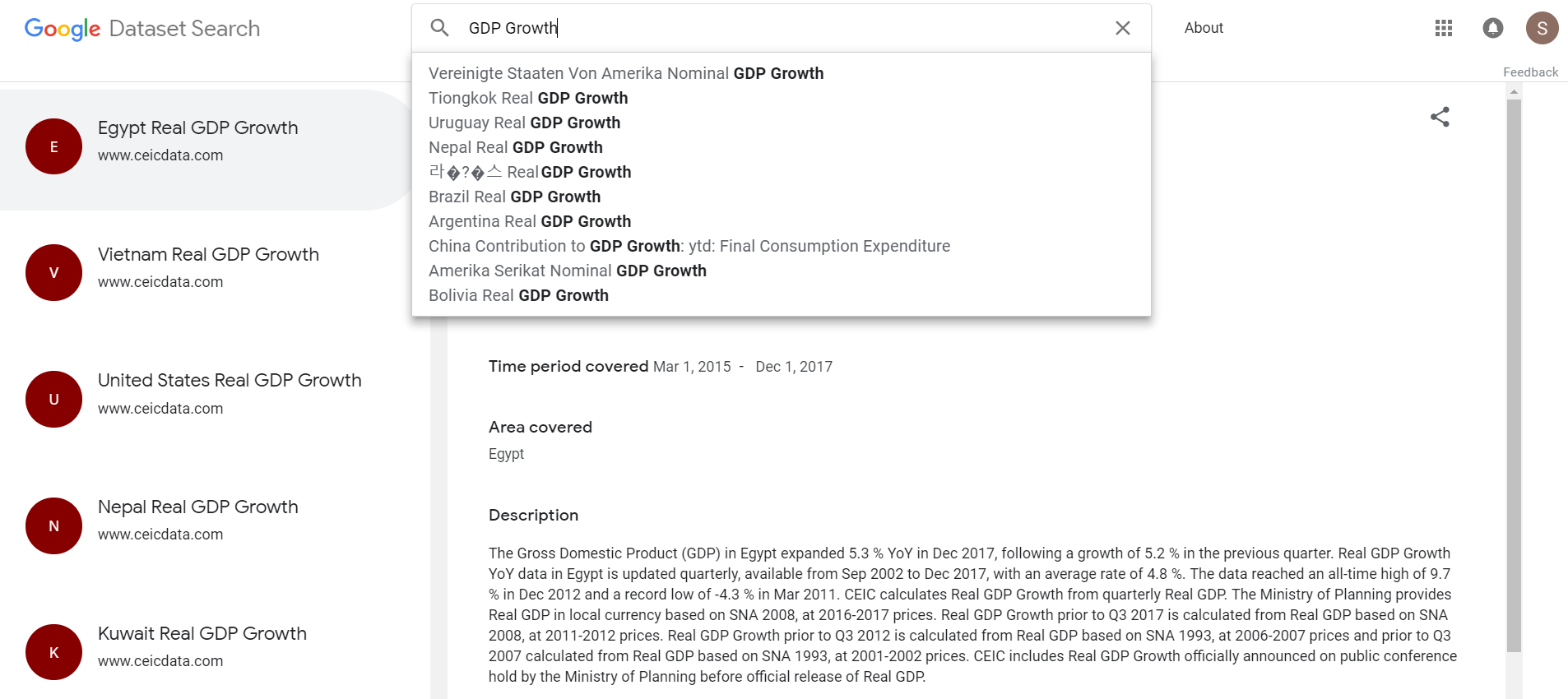Image resolution: width=1568 pixels, height=699 pixels.
Task: Open the account profile avatar
Action: (x=1542, y=28)
